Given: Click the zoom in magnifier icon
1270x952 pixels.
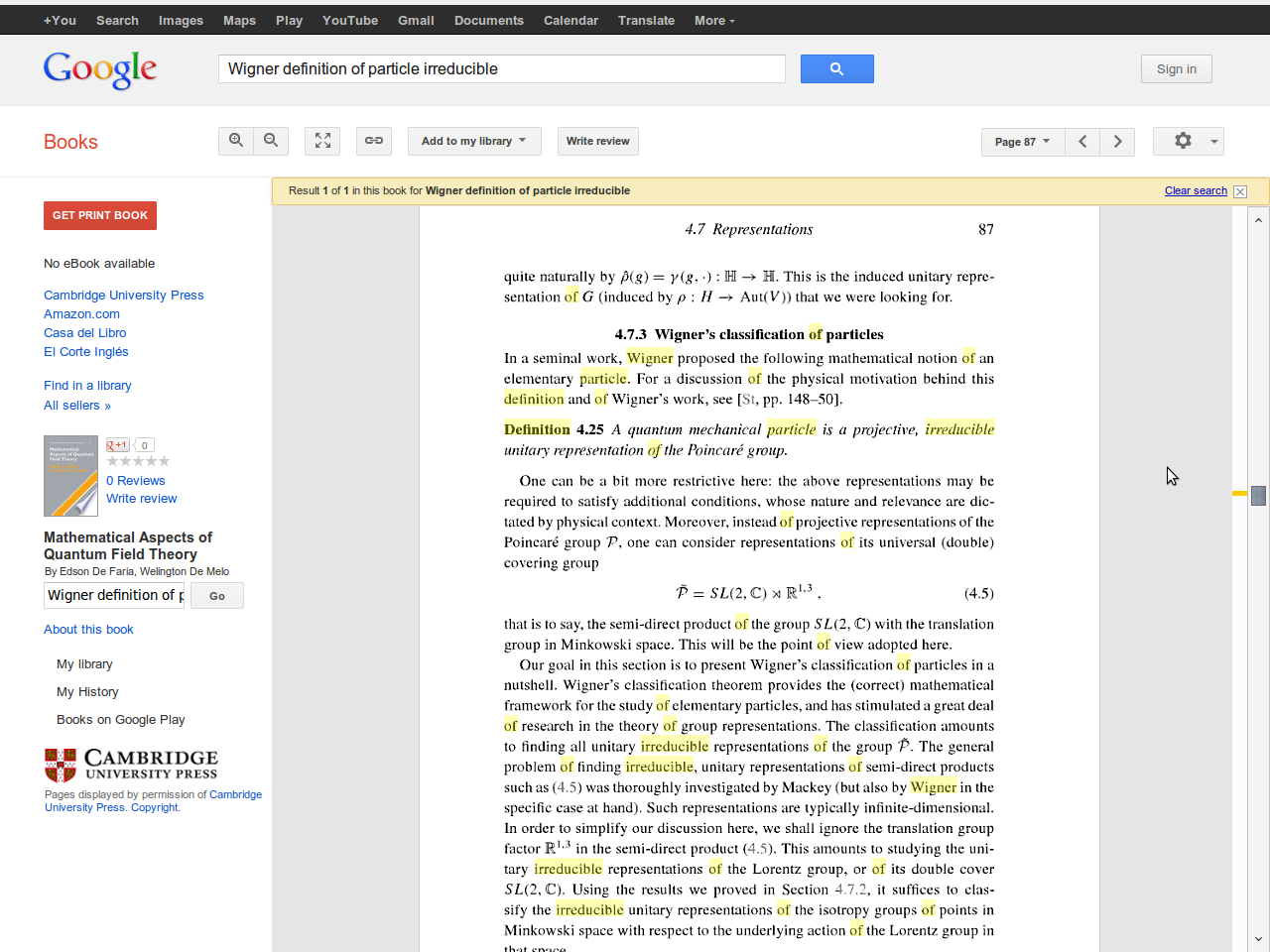Looking at the screenshot, I should point(236,141).
